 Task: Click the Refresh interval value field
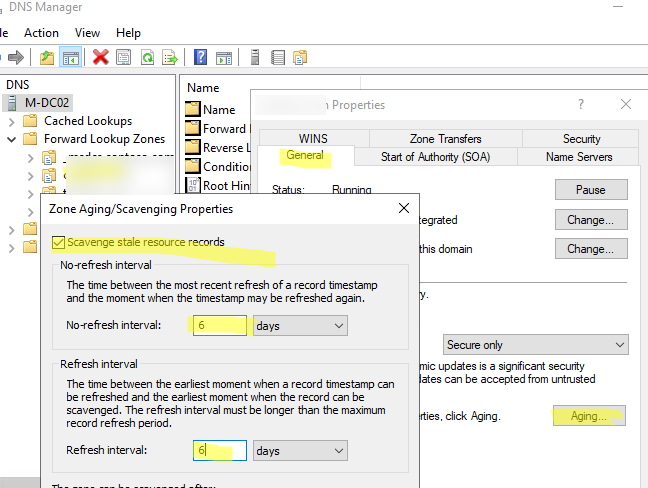coord(219,450)
